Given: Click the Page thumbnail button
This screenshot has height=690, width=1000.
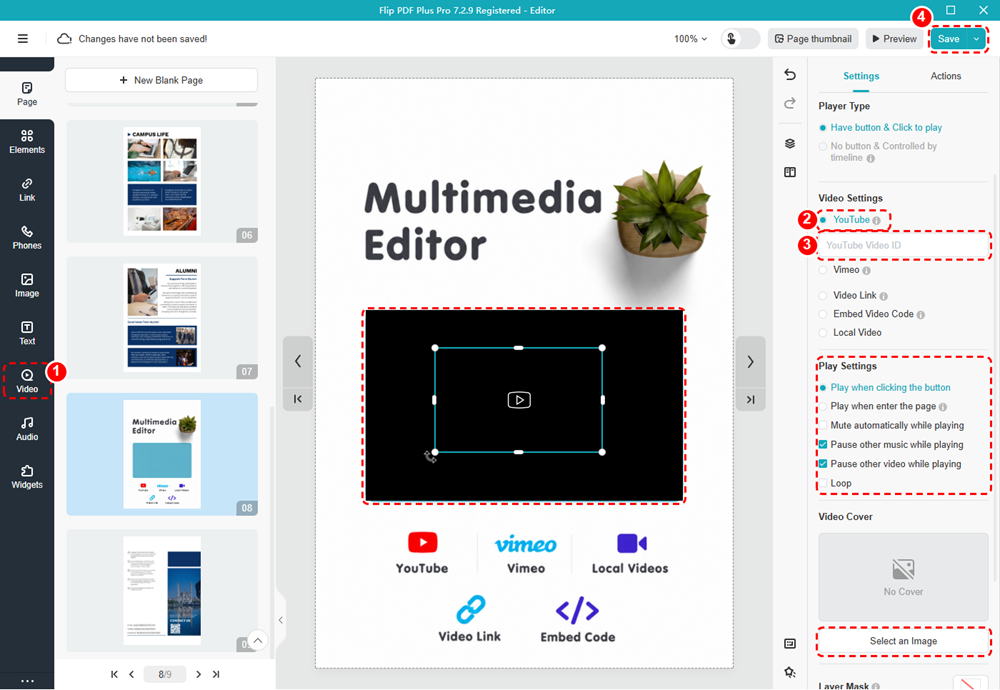Looking at the screenshot, I should click(813, 39).
